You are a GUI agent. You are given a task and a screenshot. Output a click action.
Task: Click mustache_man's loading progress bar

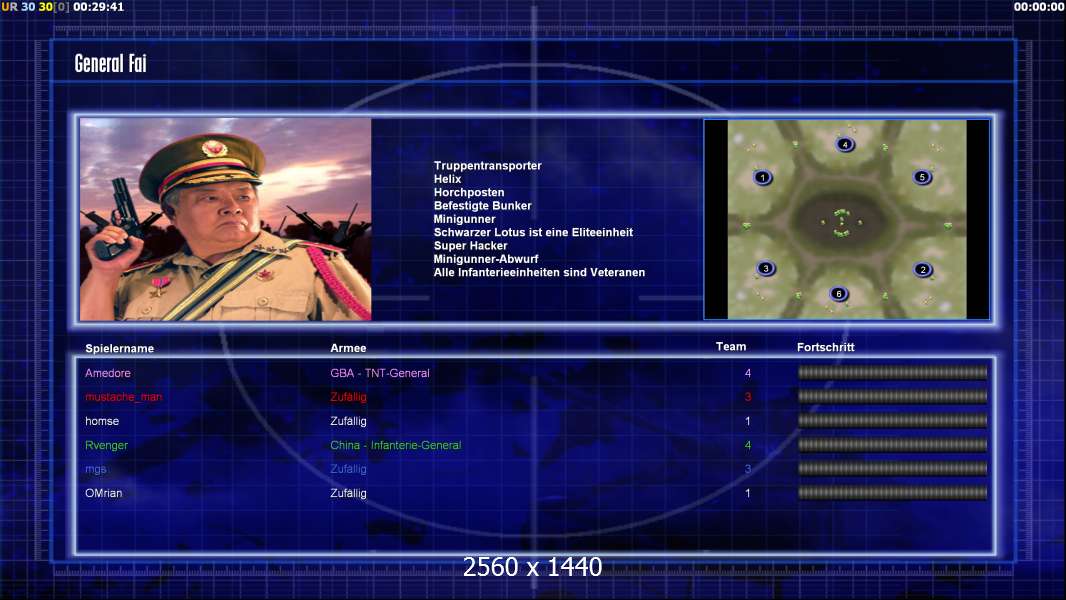[892, 396]
